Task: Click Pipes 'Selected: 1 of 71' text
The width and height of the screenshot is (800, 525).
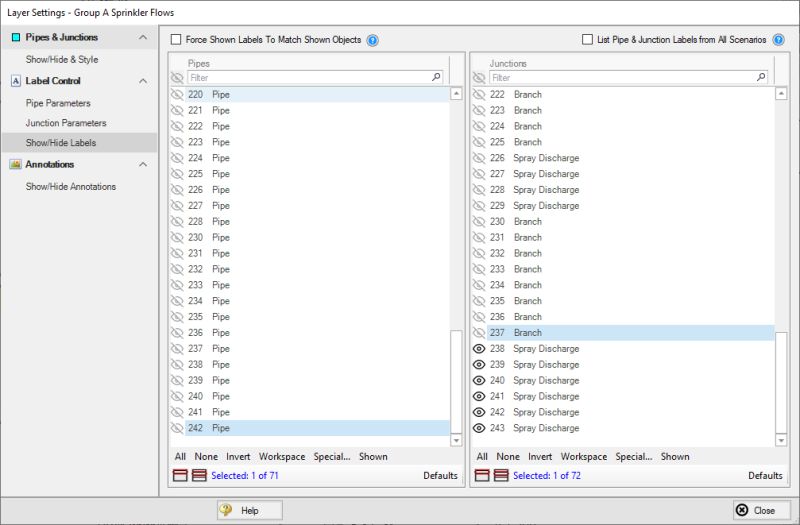Action: click(245, 476)
